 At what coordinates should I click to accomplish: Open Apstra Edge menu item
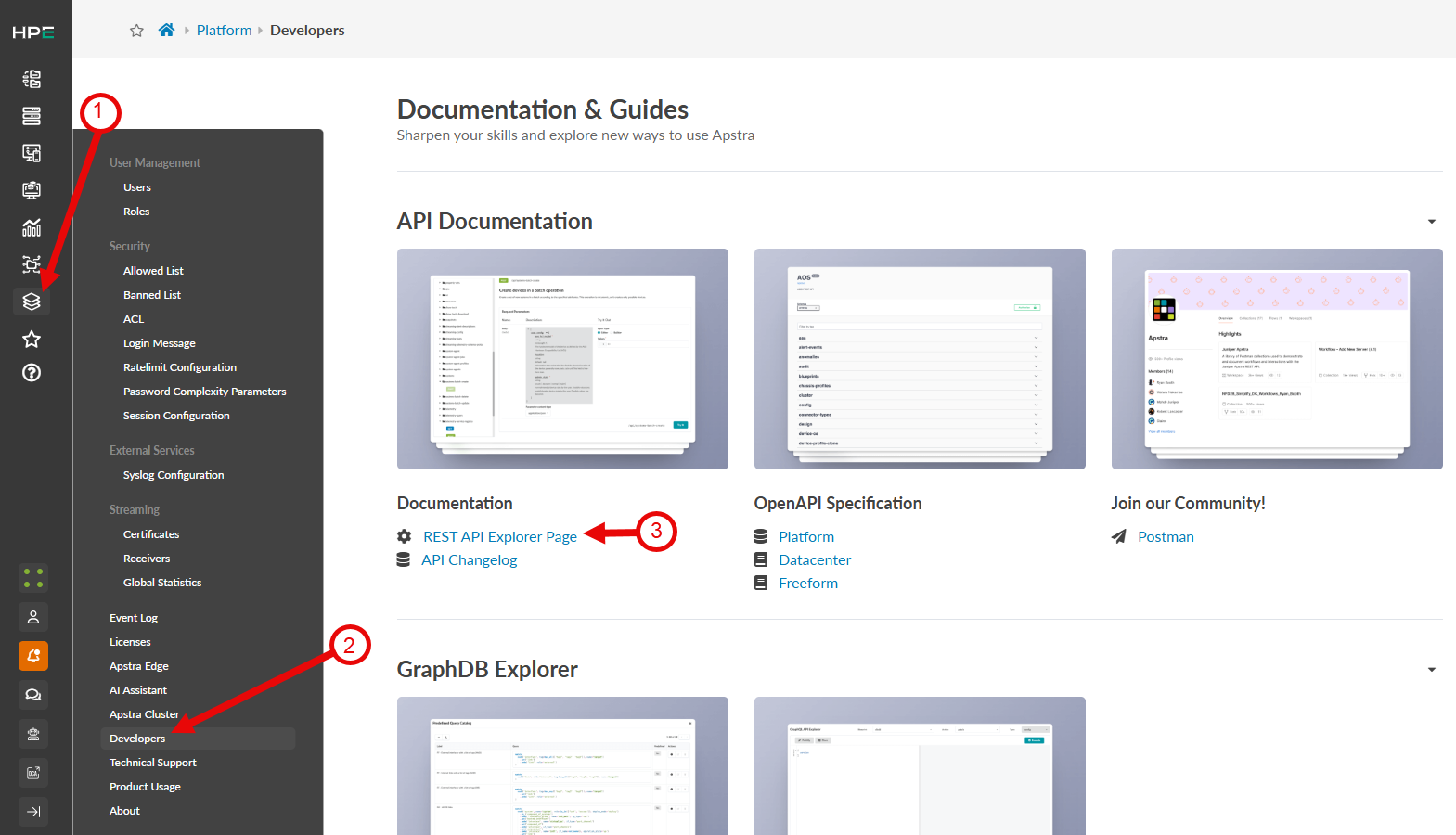[x=139, y=666]
